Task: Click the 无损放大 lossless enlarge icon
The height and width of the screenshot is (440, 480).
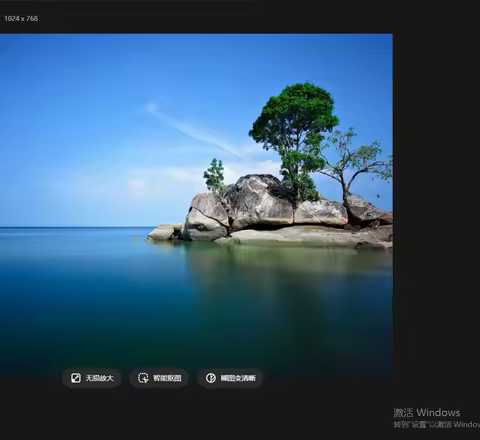Action: point(76,378)
